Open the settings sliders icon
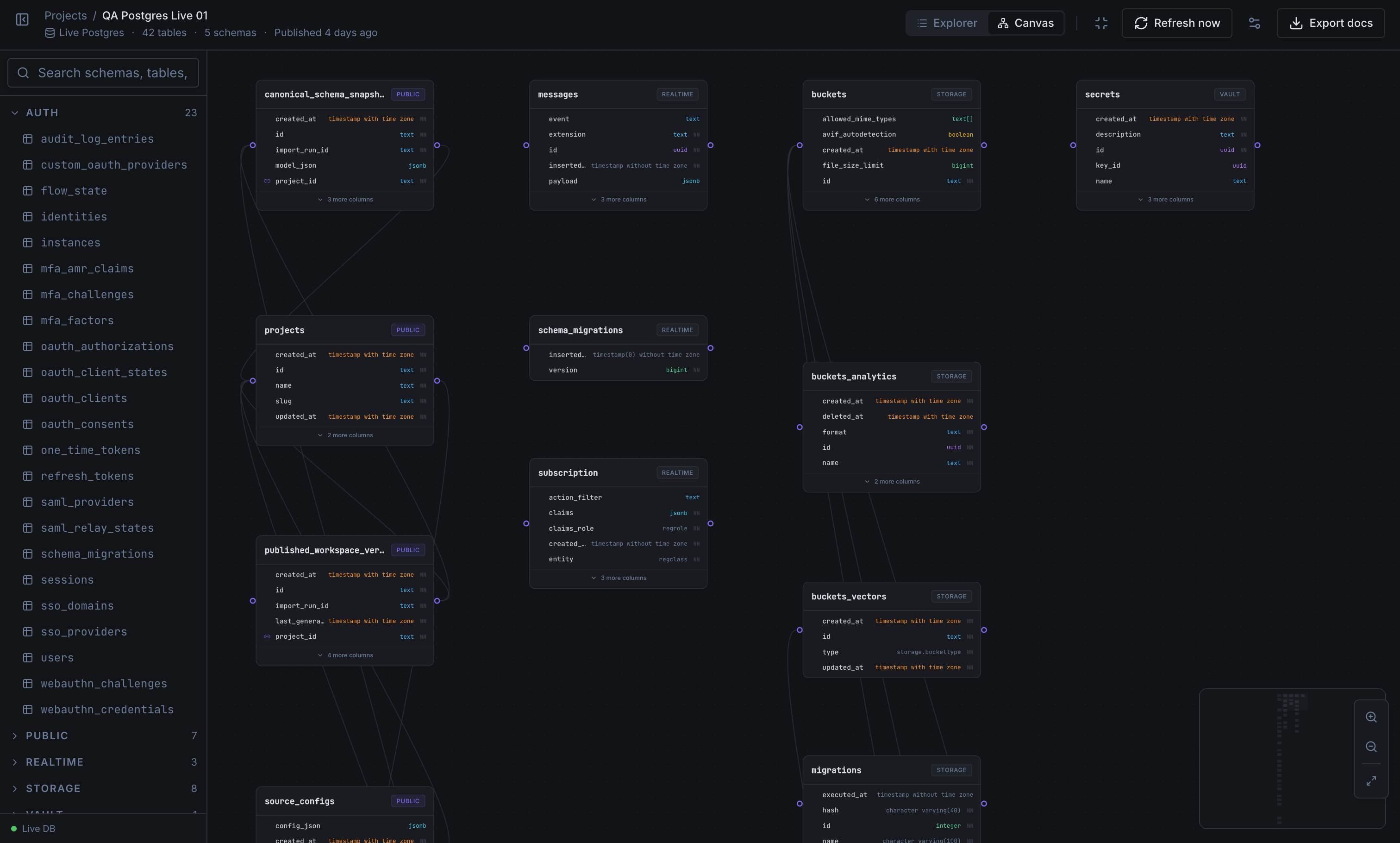The height and width of the screenshot is (843, 1400). pos(1254,23)
